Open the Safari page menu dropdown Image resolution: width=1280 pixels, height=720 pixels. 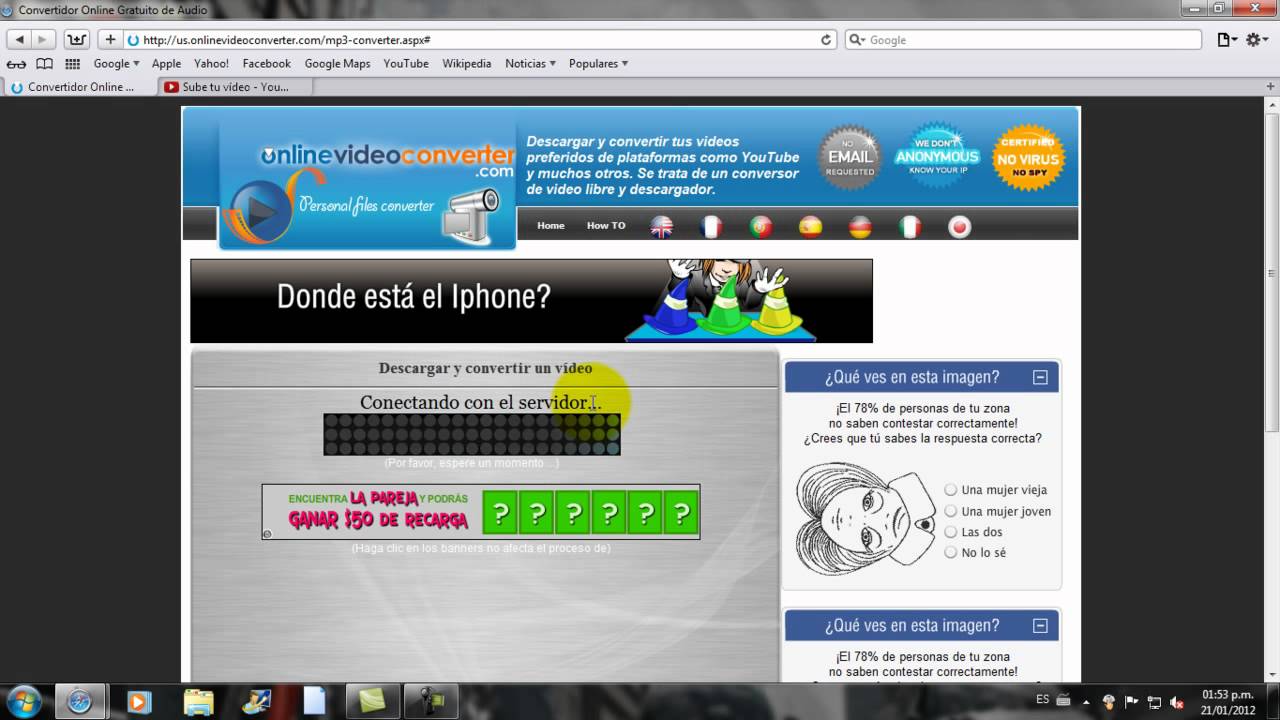(1227, 40)
